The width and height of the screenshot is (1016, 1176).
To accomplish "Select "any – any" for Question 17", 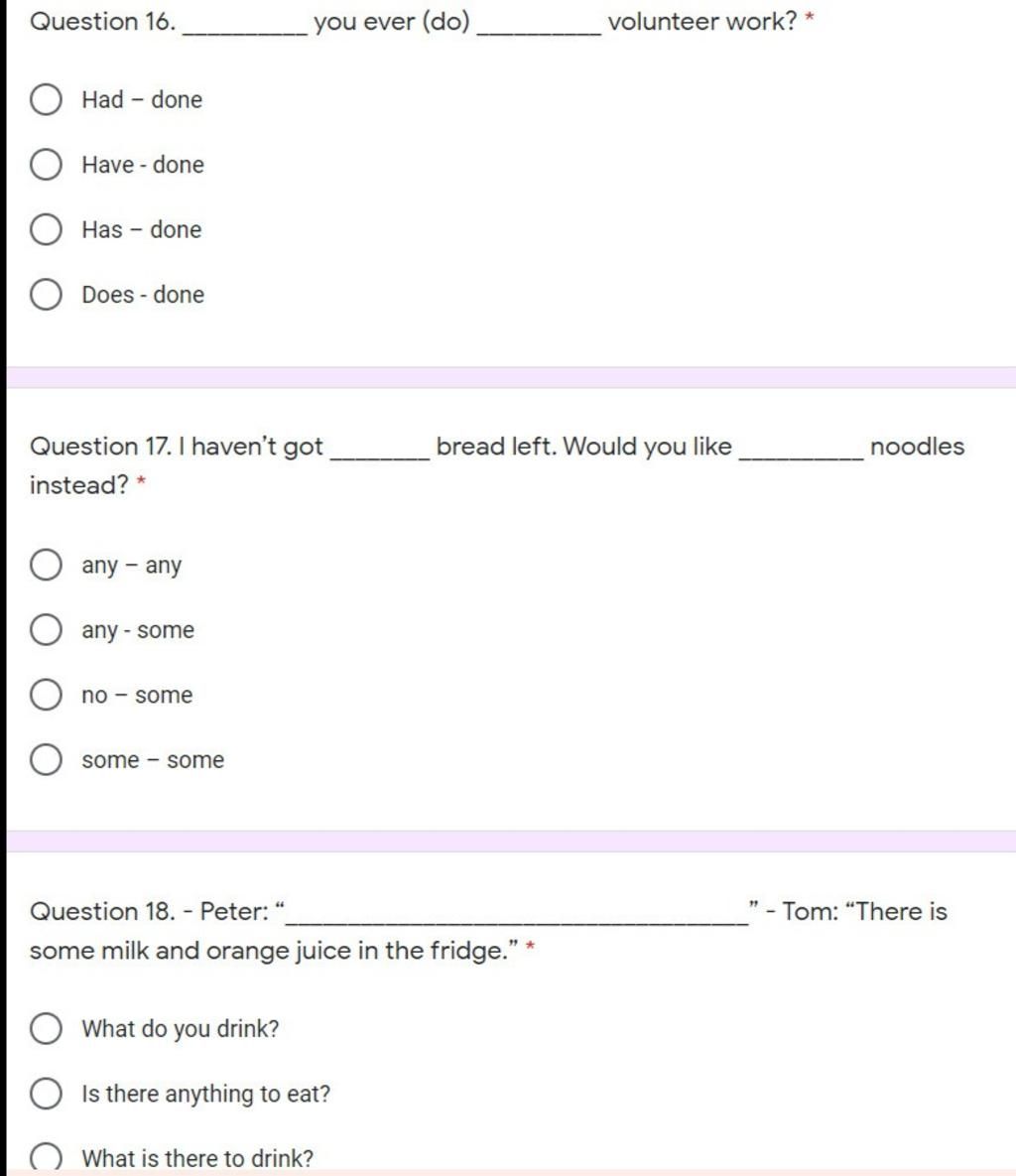I will click(46, 565).
